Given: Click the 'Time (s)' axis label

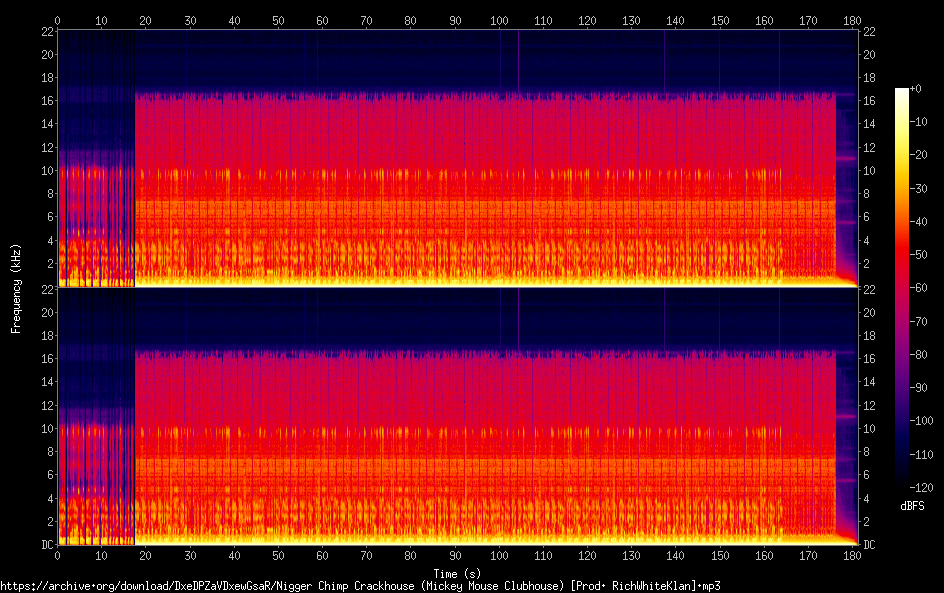Looking at the screenshot, I should coord(455,573).
